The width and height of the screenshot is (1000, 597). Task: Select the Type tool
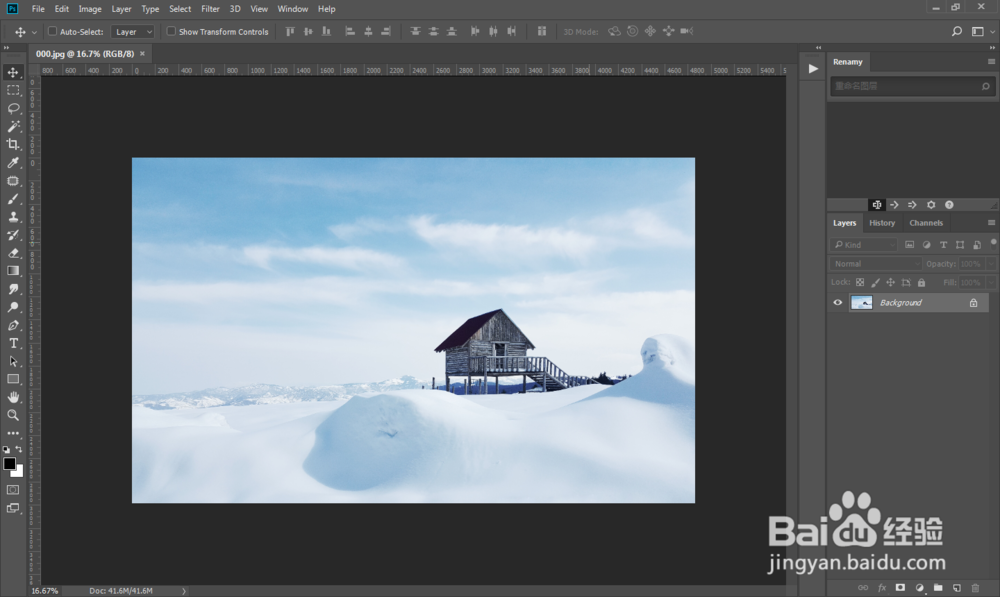pos(14,342)
